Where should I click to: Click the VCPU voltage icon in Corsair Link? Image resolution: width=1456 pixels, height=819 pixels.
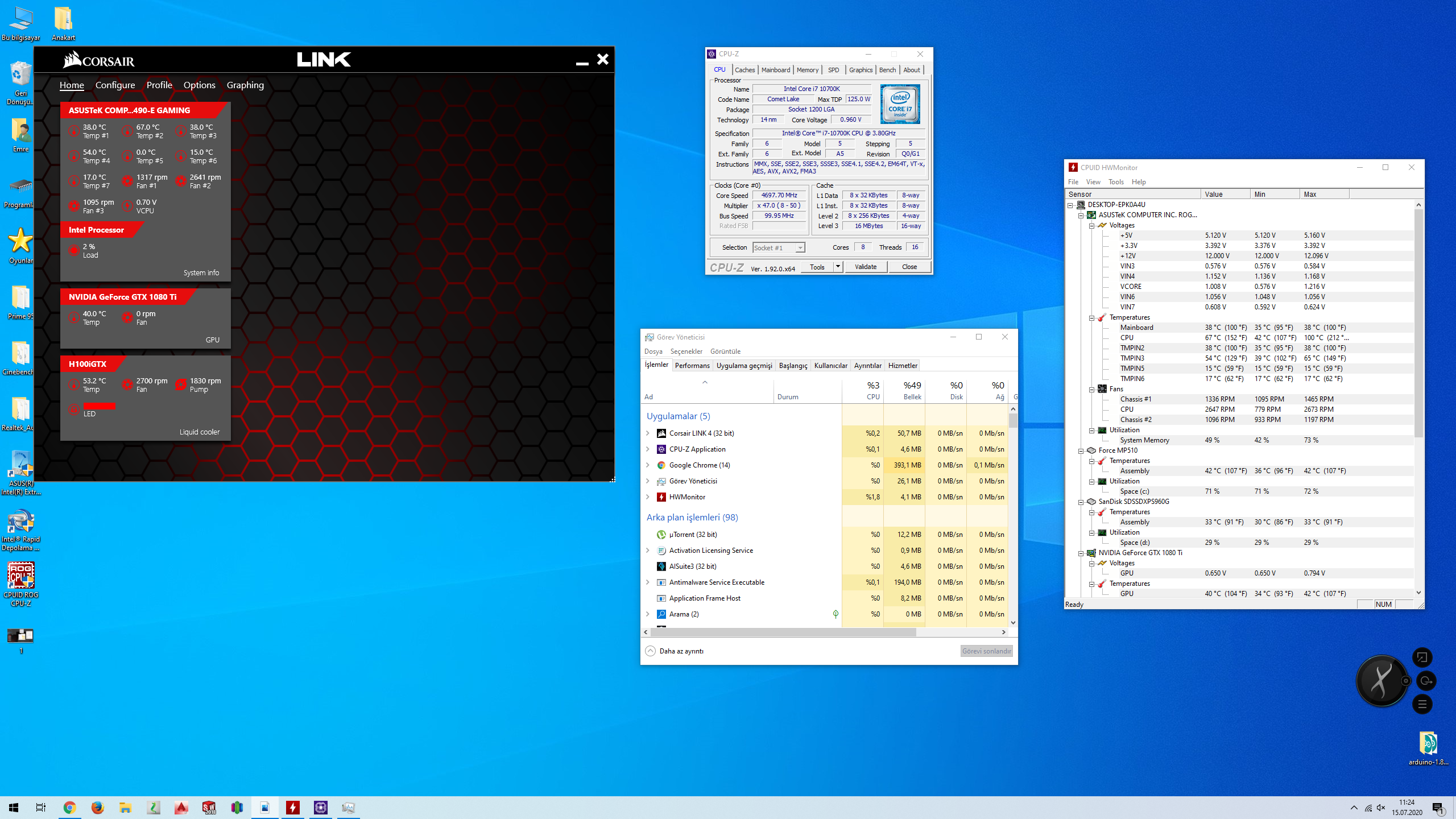pos(127,206)
